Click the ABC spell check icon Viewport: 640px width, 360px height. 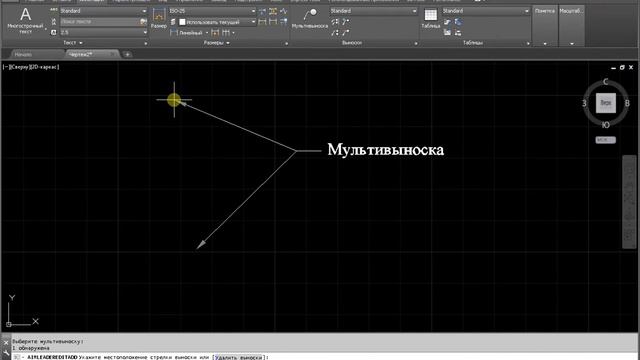click(x=53, y=10)
